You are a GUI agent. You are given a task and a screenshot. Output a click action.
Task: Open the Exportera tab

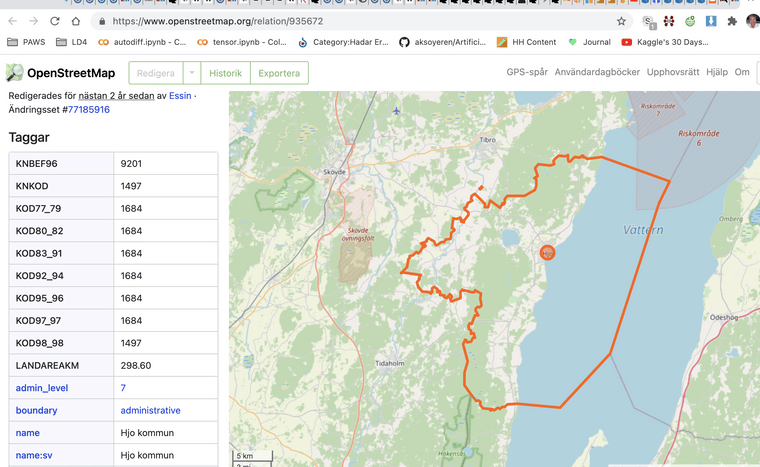pos(279,73)
